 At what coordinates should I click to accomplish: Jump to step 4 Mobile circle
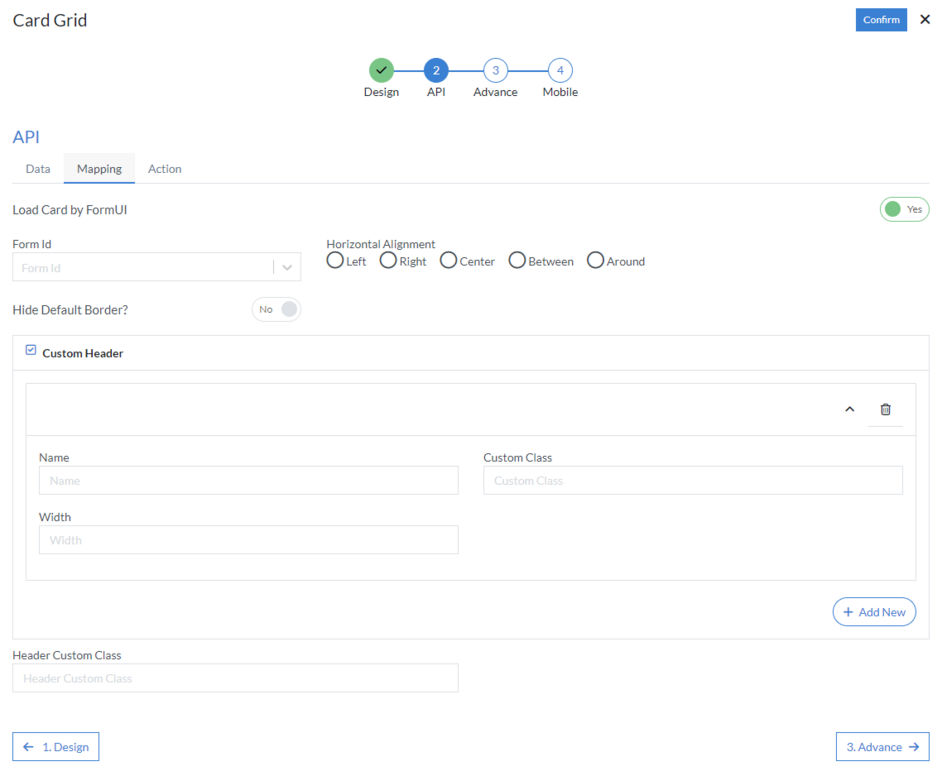pyautogui.click(x=560, y=70)
